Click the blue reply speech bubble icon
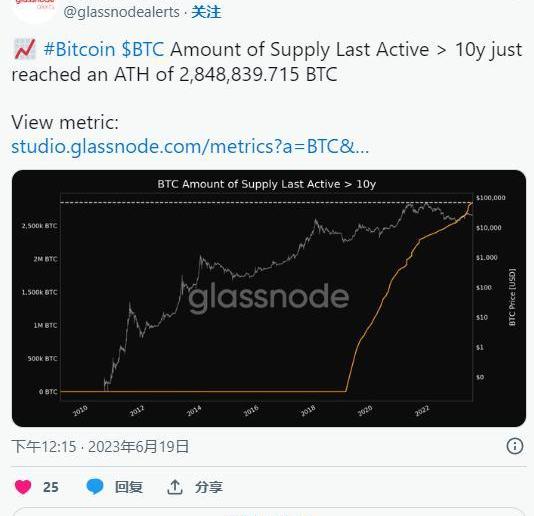Image resolution: width=534 pixels, height=516 pixels. pos(95,486)
